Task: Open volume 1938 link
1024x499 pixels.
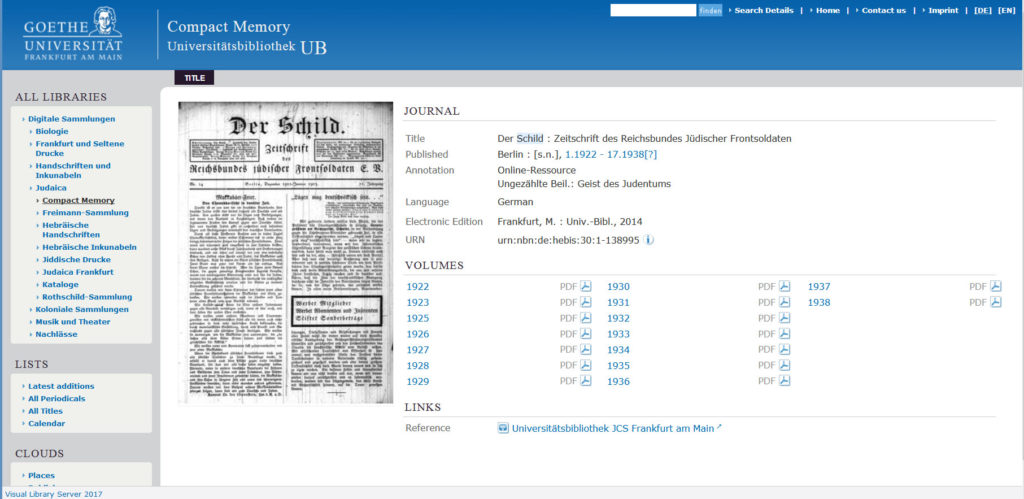Action: click(819, 302)
